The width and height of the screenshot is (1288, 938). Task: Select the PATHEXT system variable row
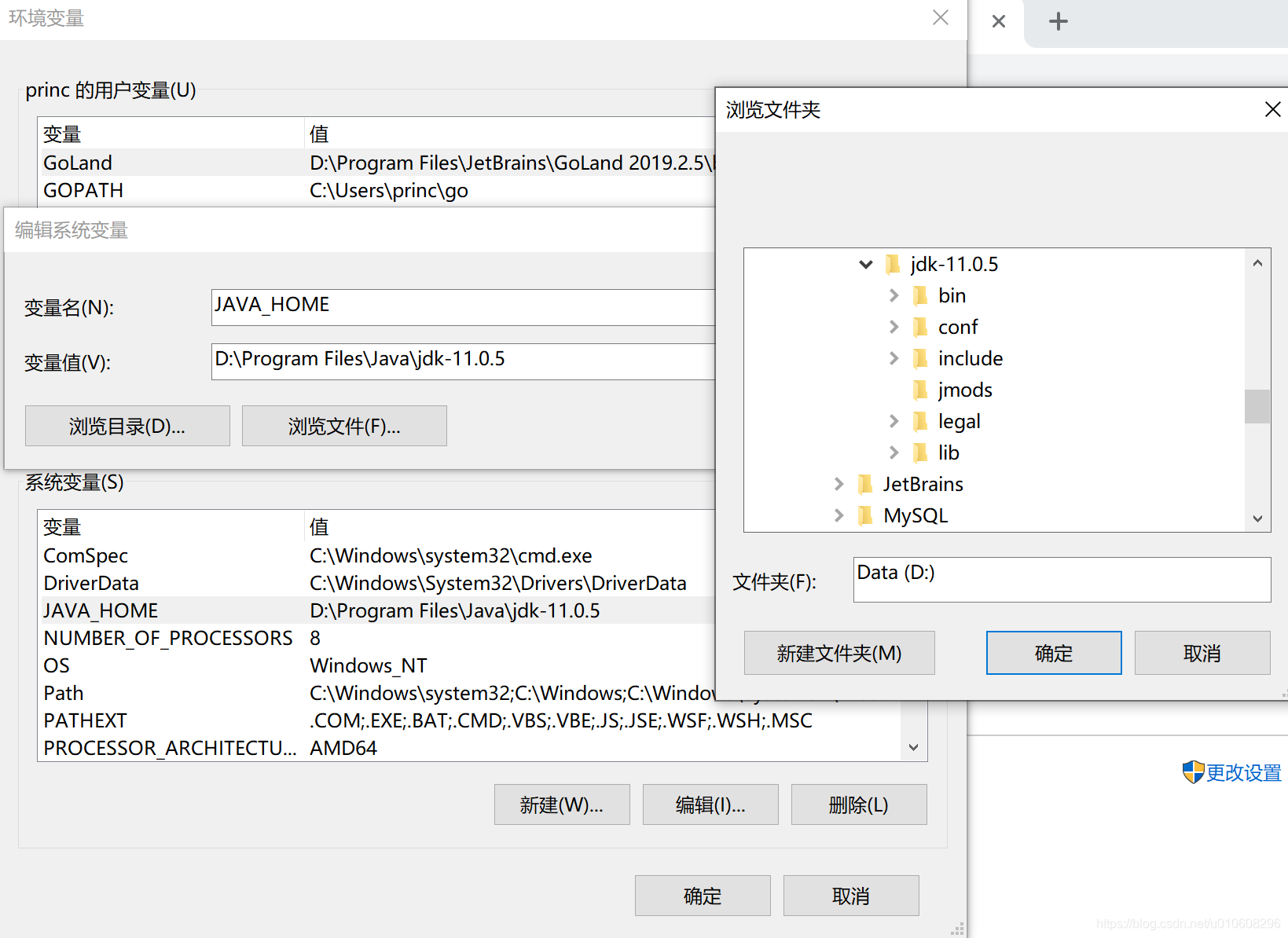point(469,720)
